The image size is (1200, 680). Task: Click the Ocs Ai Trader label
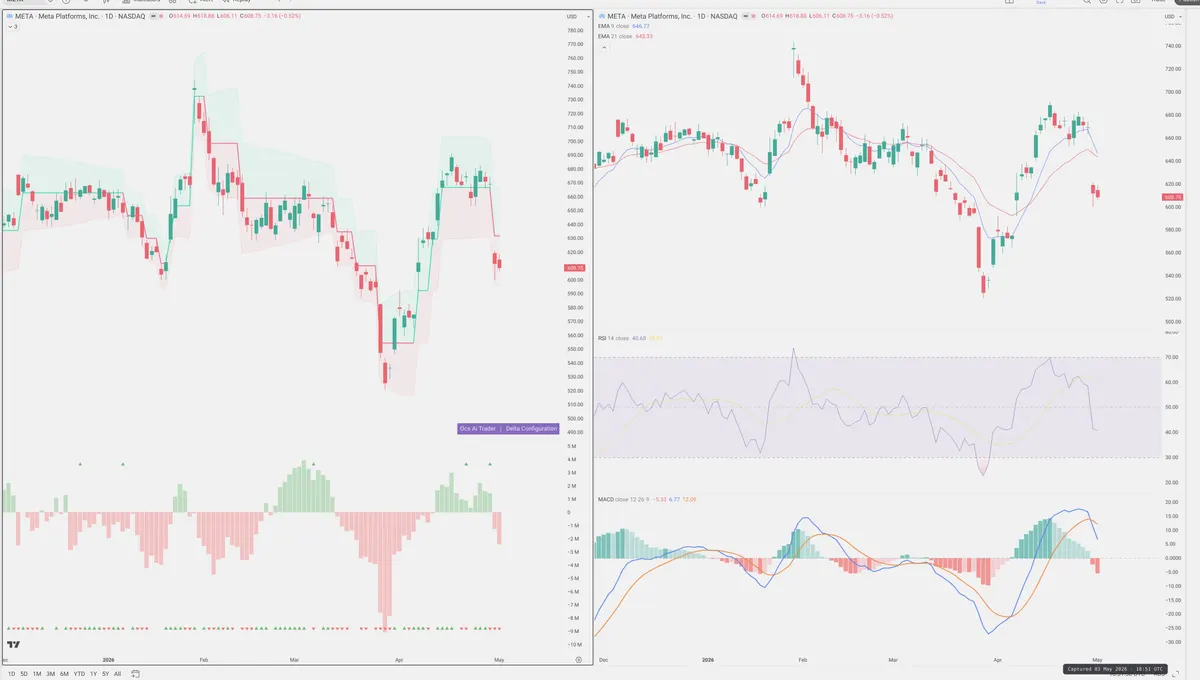pyautogui.click(x=478, y=428)
